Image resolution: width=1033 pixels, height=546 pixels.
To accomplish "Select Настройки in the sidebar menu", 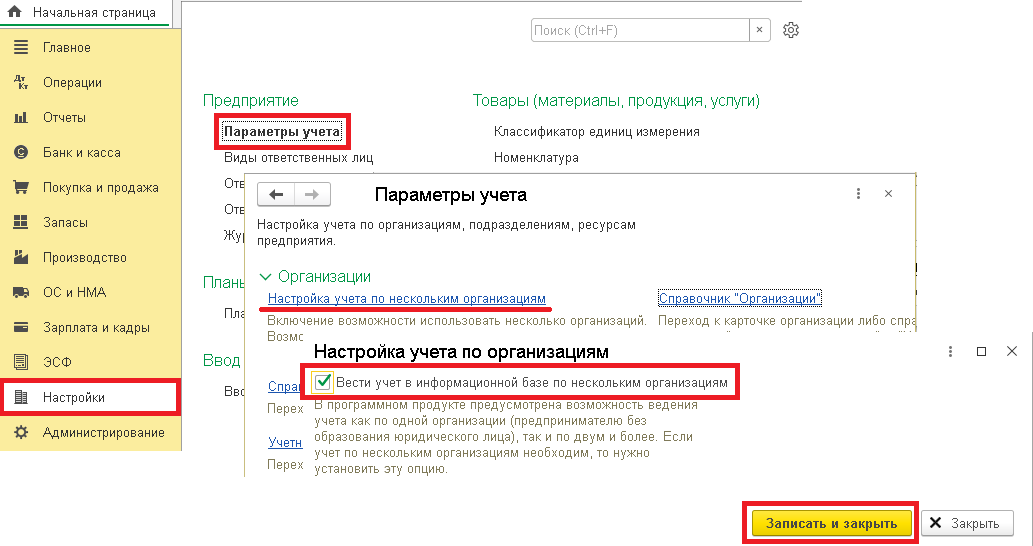I will pyautogui.click(x=73, y=398).
